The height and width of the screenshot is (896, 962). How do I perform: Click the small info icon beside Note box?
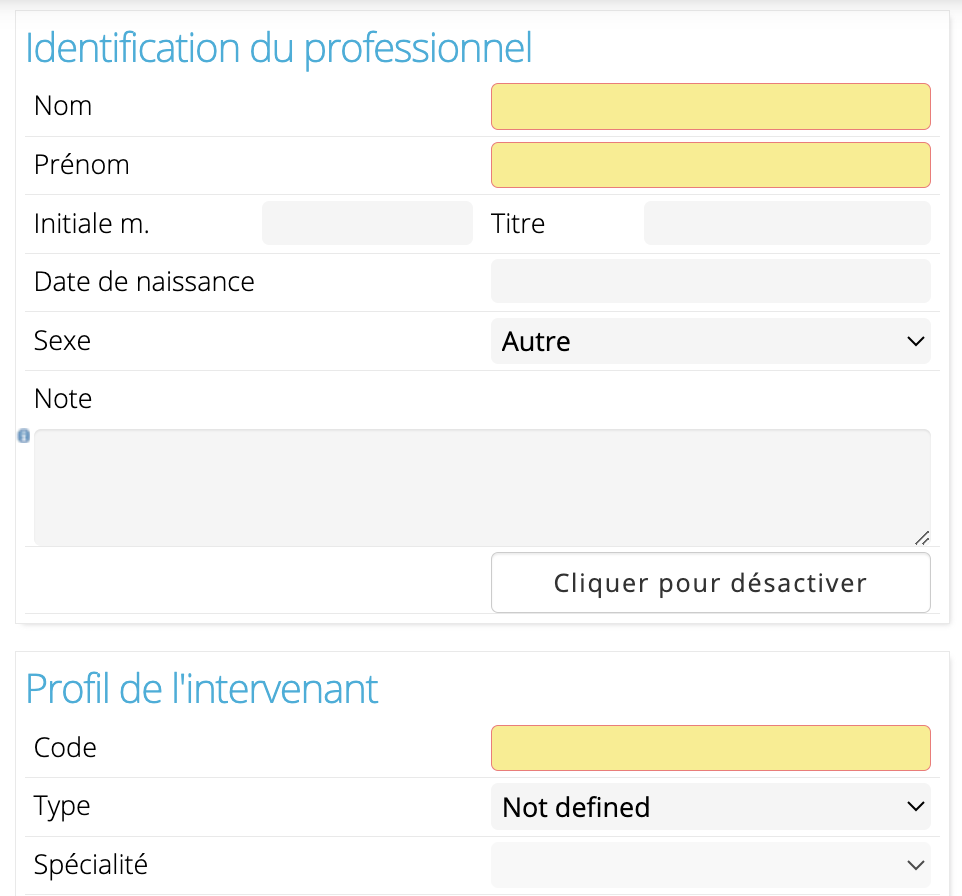coord(23,436)
